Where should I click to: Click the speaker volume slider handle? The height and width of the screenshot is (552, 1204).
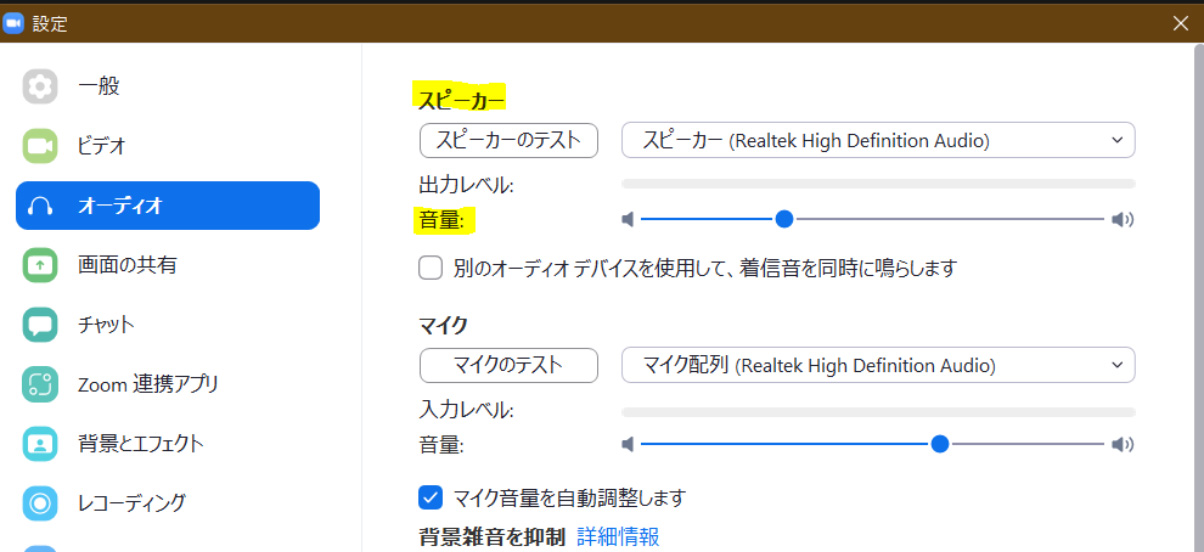pyautogui.click(x=785, y=219)
